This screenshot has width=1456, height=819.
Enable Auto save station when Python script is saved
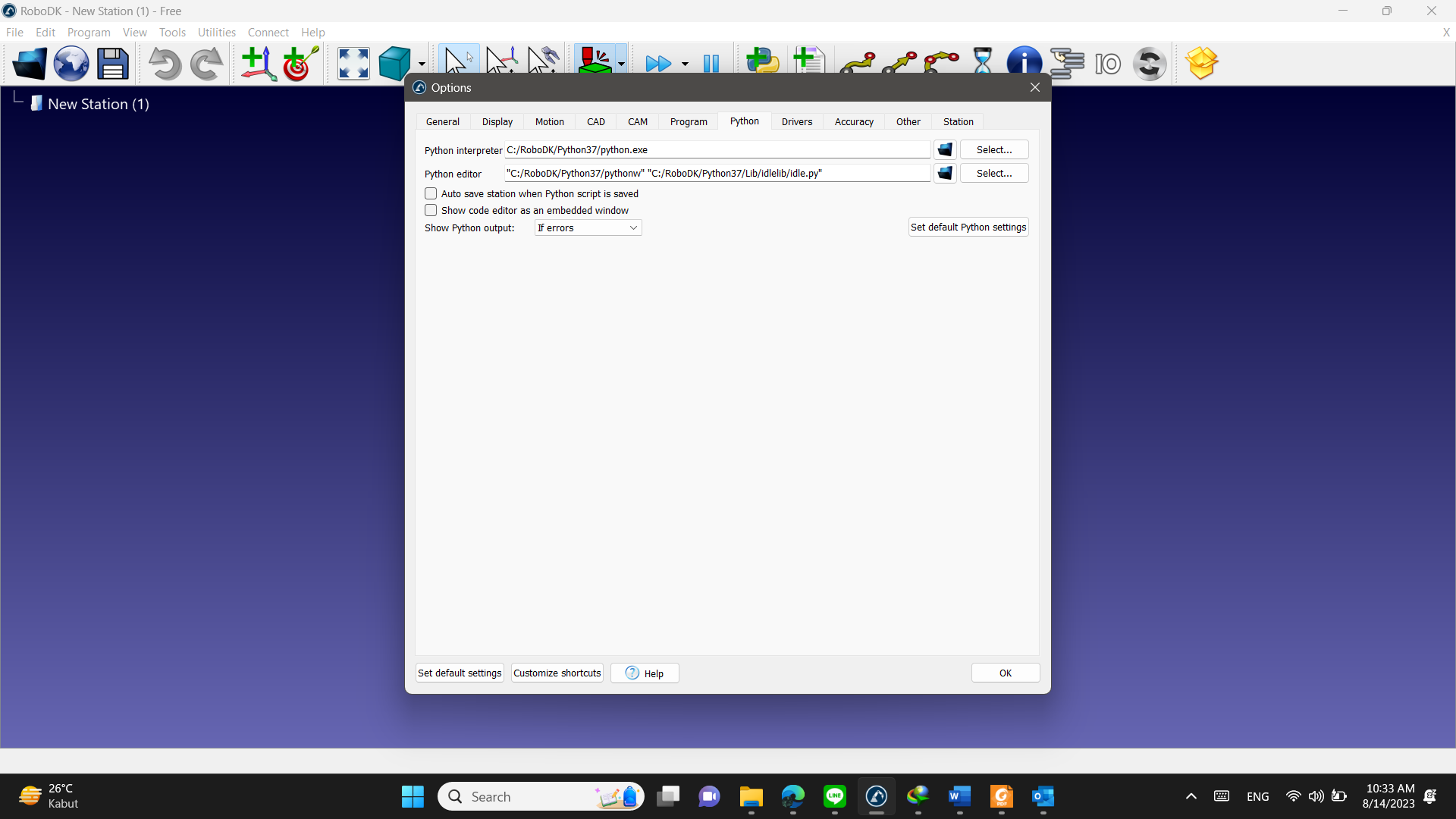point(431,194)
